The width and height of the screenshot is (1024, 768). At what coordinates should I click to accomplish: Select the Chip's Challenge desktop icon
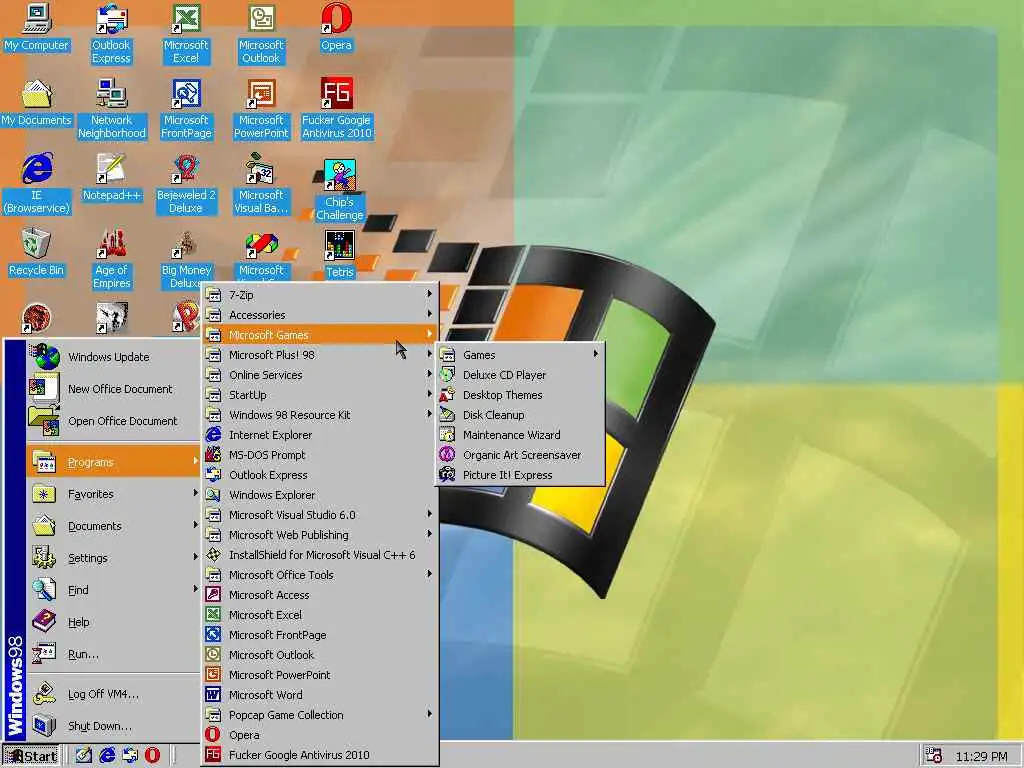point(340,189)
